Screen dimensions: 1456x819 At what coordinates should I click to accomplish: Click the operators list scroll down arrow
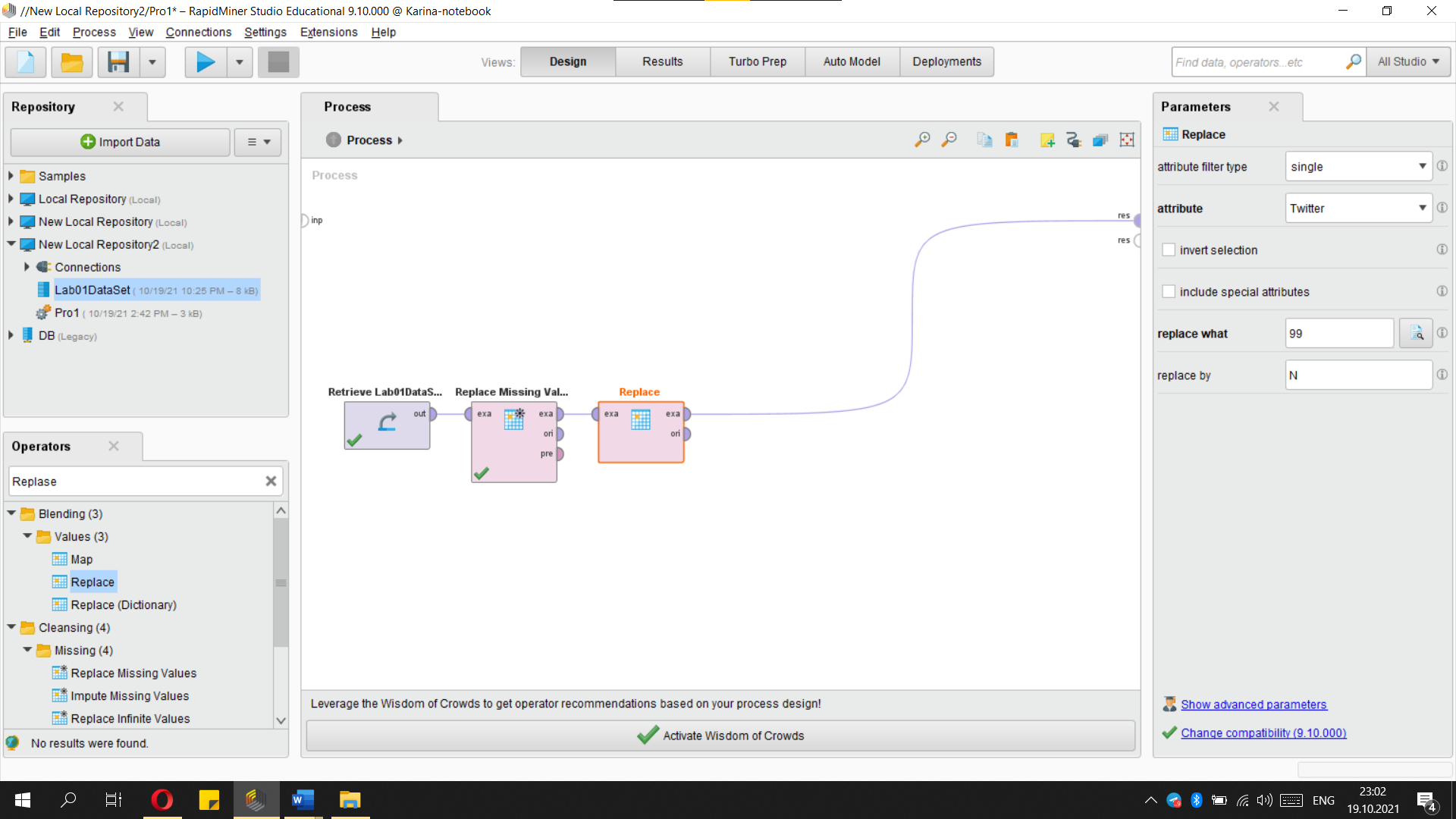point(281,720)
